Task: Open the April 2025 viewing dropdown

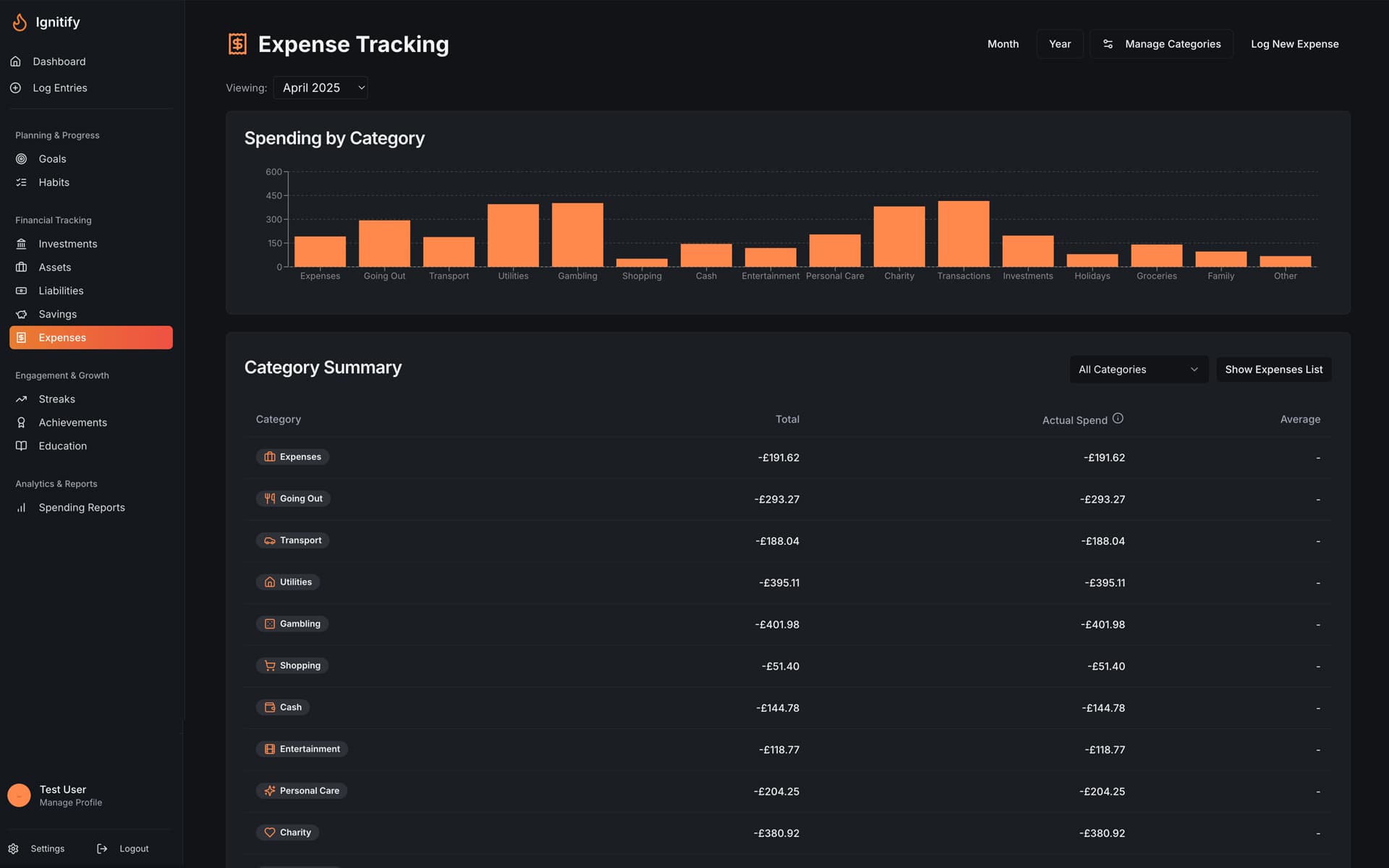Action: tap(320, 88)
